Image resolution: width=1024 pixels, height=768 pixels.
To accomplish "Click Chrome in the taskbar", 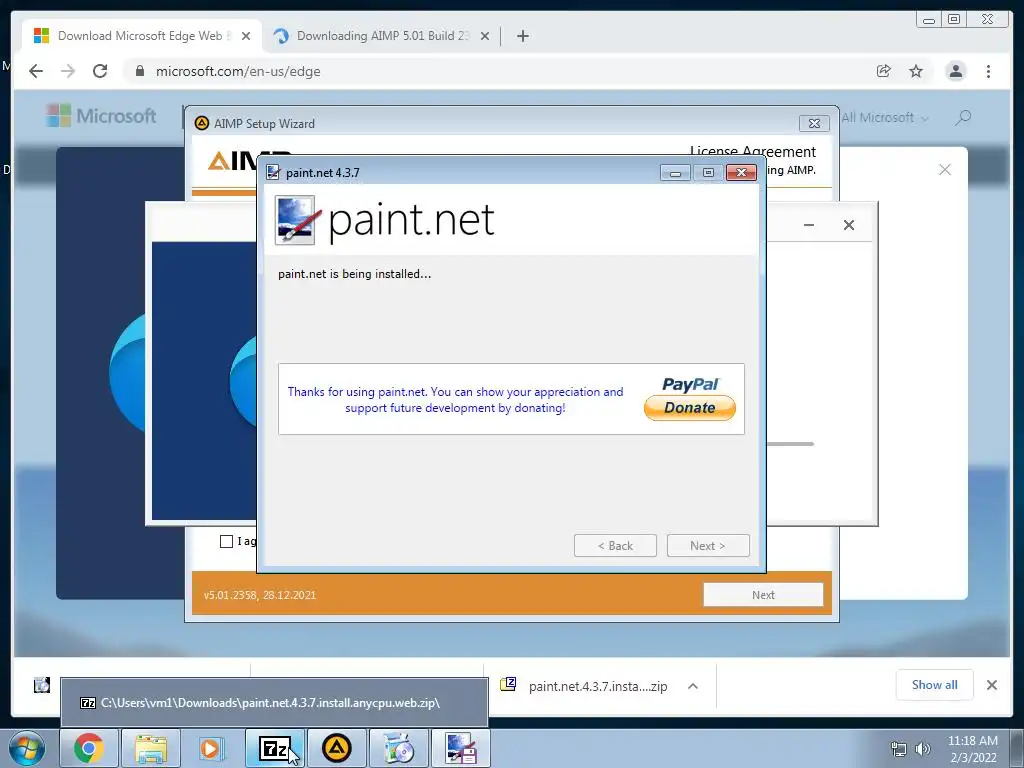I will click(x=89, y=748).
